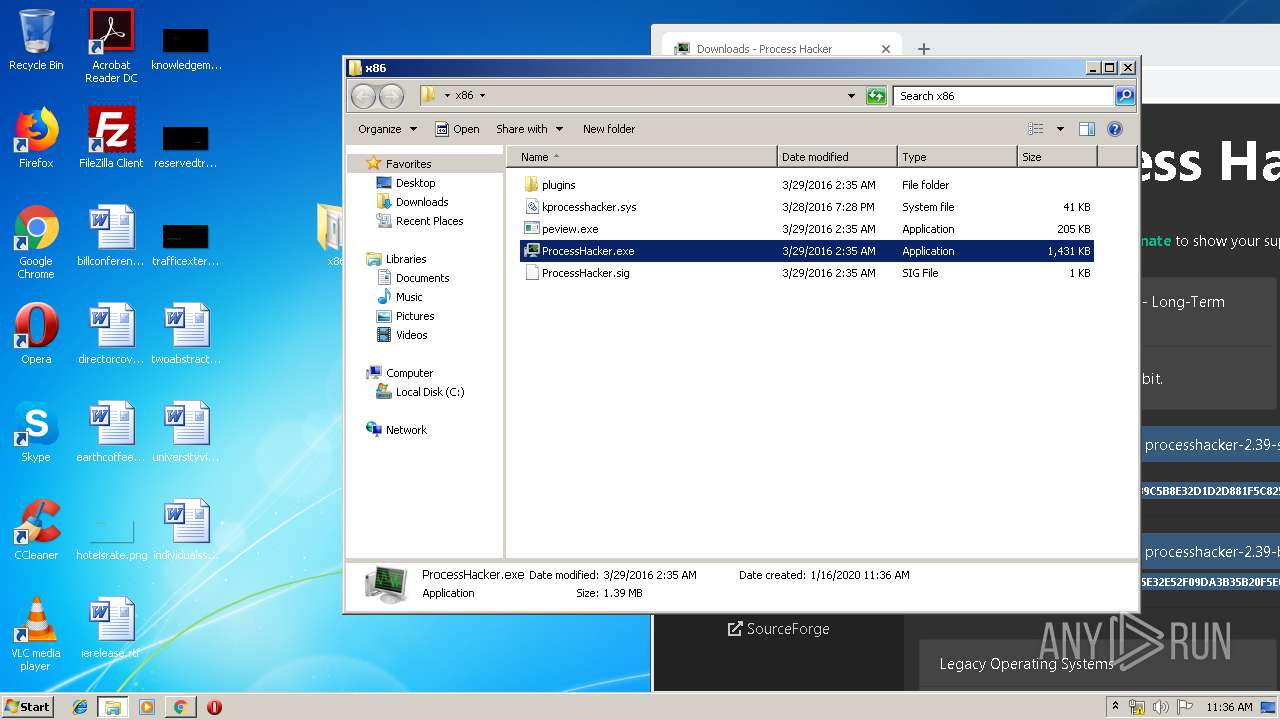Open VLC media player desktop shortcut
1280x720 pixels.
pos(36,634)
